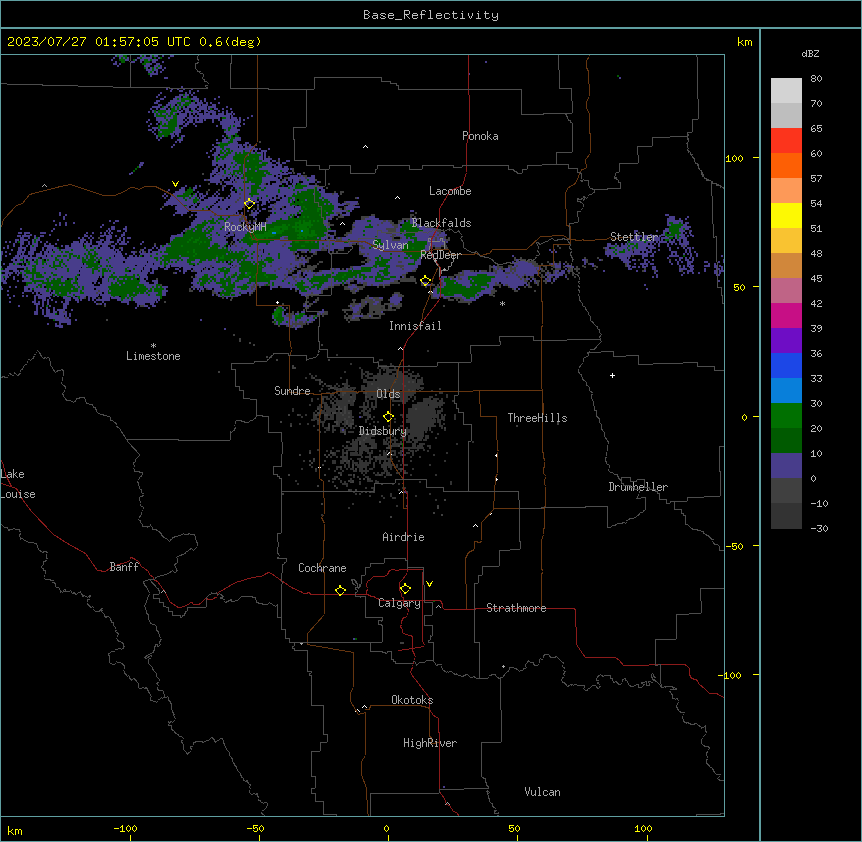
Task: Click the Didsbury town label
Action: tap(383, 431)
